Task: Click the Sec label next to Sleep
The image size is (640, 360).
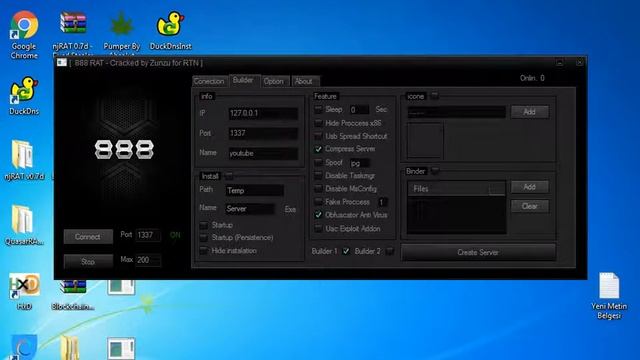Action: (381, 109)
